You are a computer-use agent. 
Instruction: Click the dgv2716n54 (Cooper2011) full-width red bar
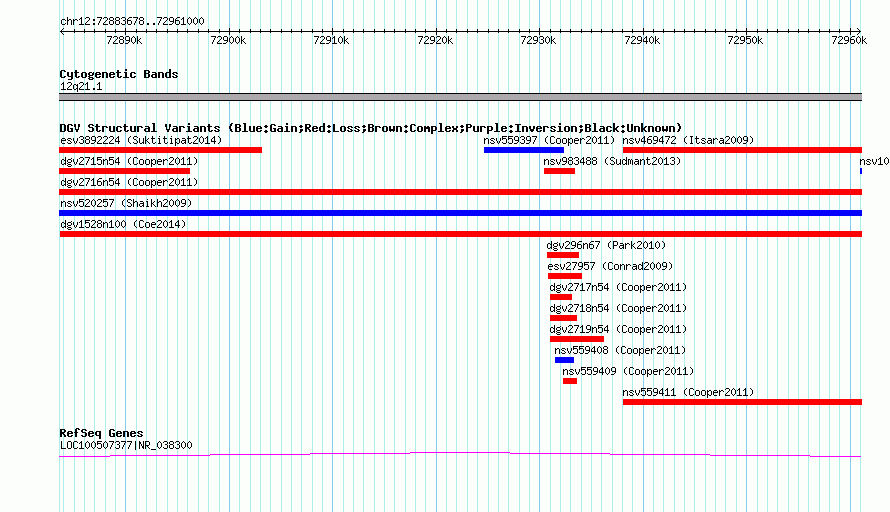point(460,192)
